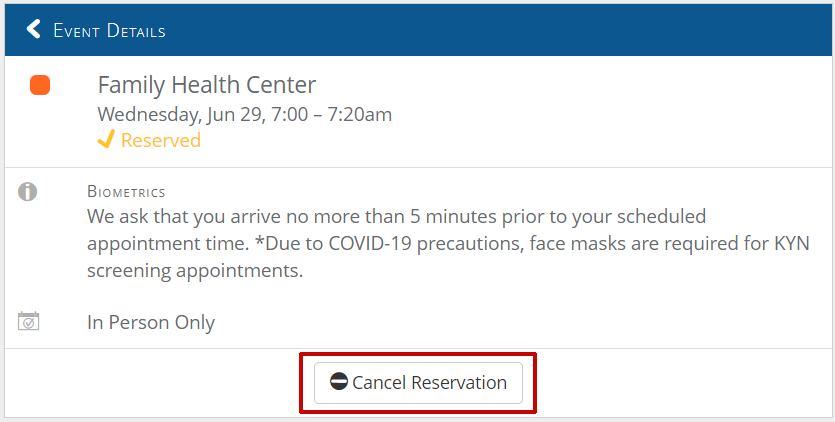Click the Reserved status label
The width and height of the screenshot is (835, 422).
(161, 140)
